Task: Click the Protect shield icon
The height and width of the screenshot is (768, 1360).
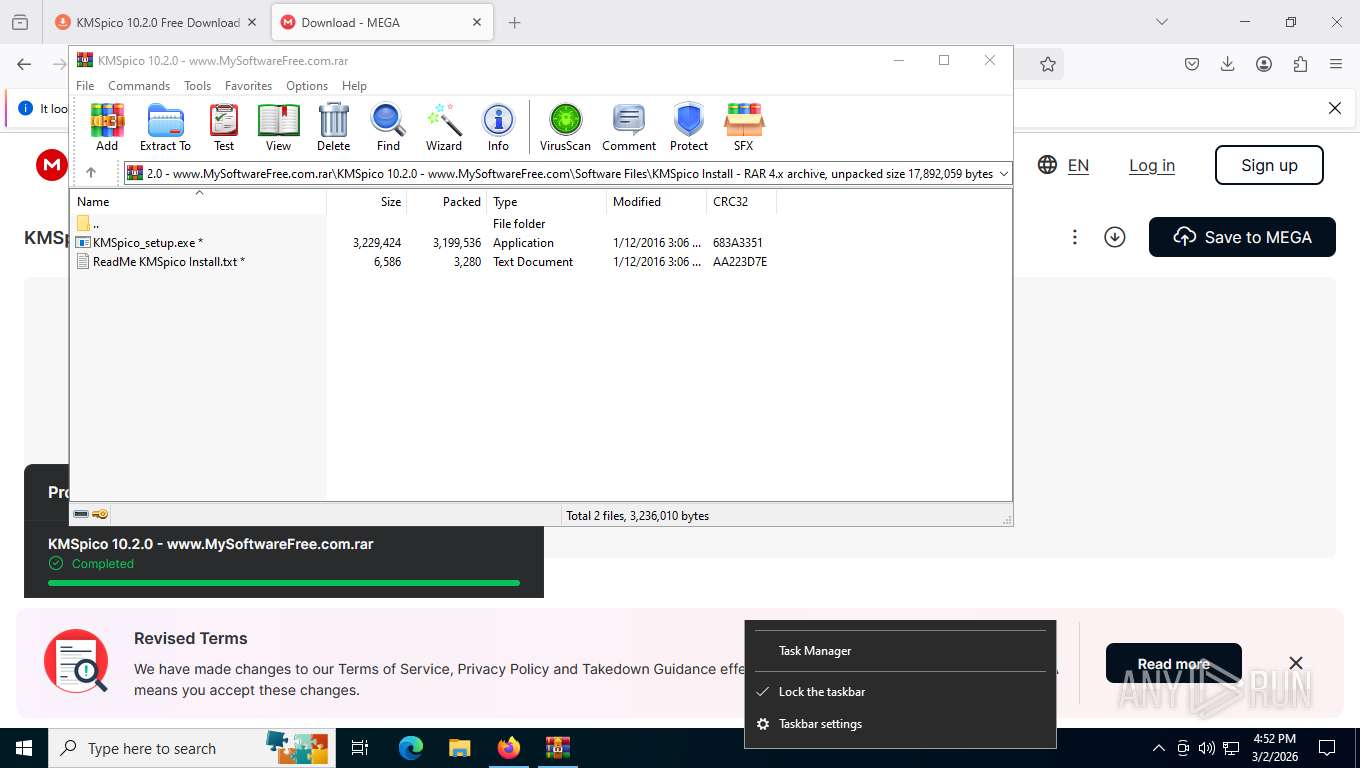Action: click(689, 127)
